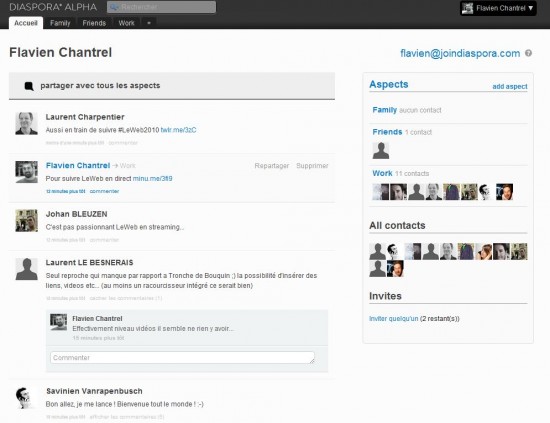Click Savinien Vanrapenbusch's profile avatar
Image resolution: width=550 pixels, height=423 pixels.
pyautogui.click(x=26, y=398)
